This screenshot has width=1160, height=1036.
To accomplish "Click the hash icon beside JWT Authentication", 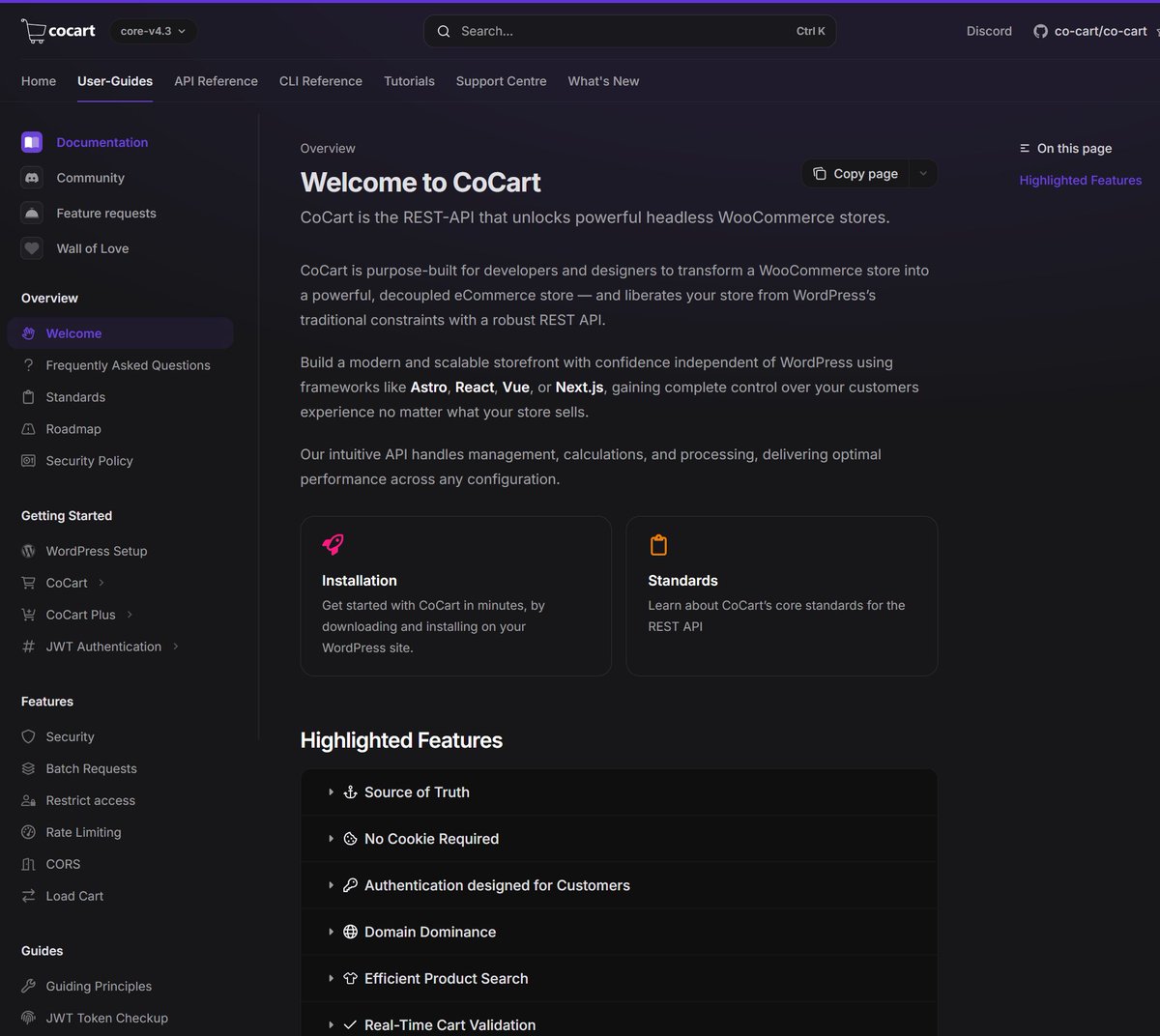I will pos(28,647).
